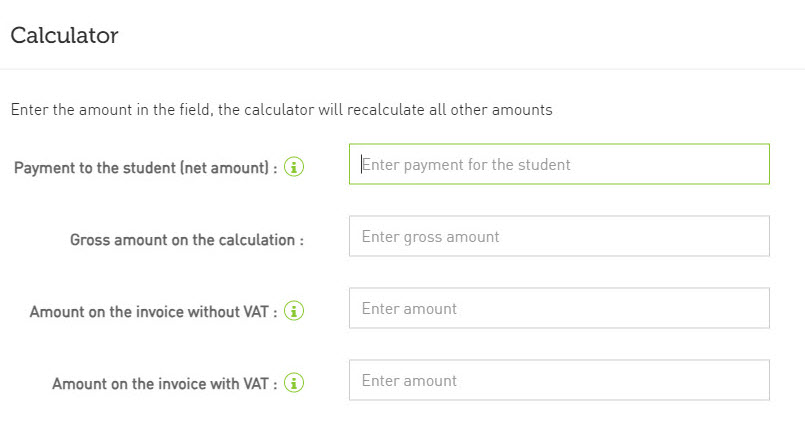Open info tooltip for payment to student
The image size is (805, 429).
click(294, 167)
